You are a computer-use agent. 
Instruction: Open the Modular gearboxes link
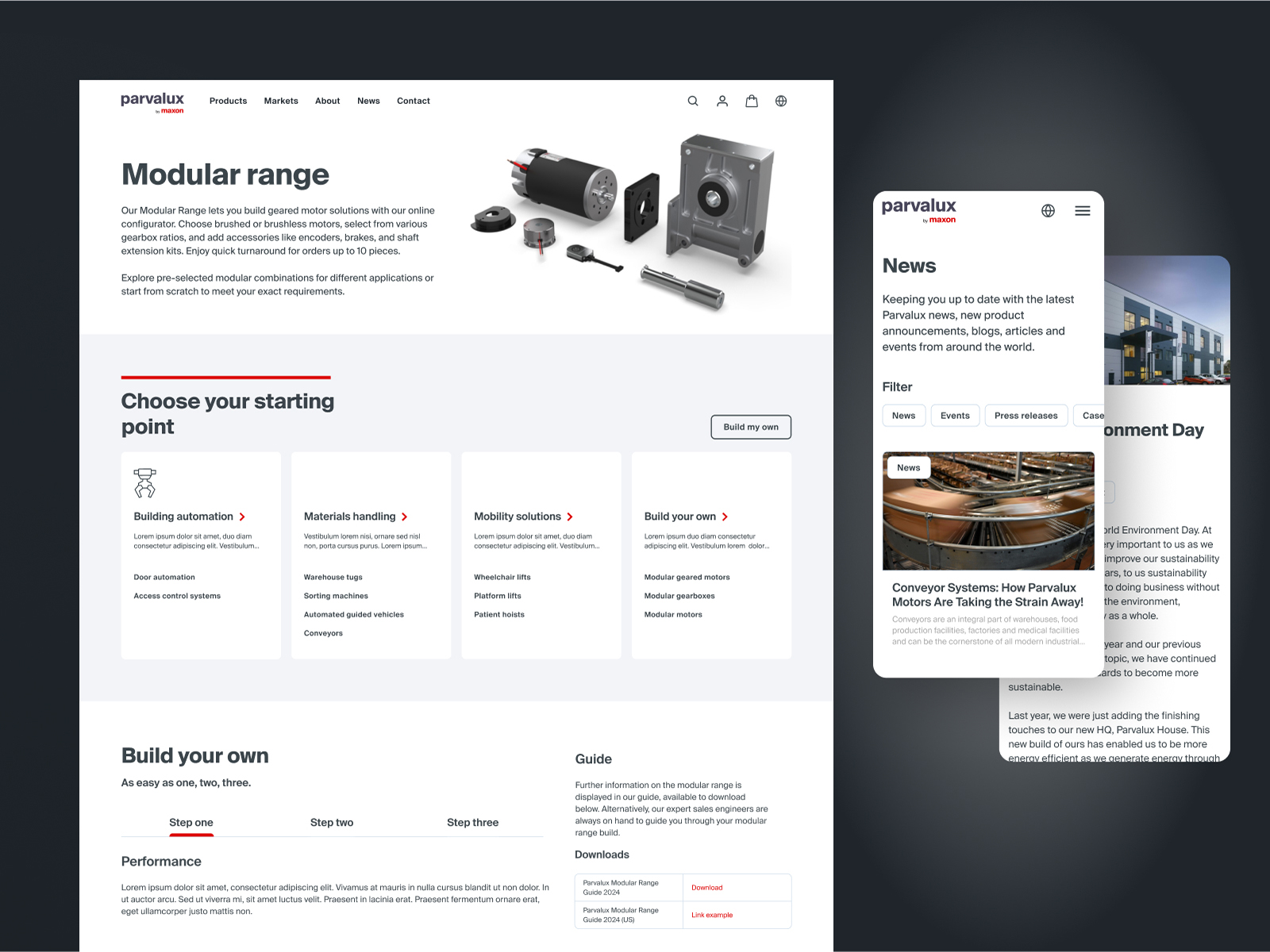(x=679, y=596)
